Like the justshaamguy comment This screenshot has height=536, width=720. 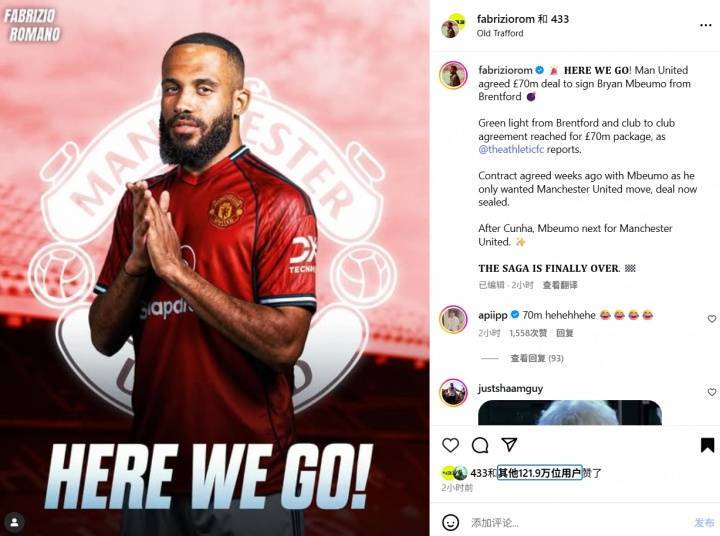click(711, 392)
